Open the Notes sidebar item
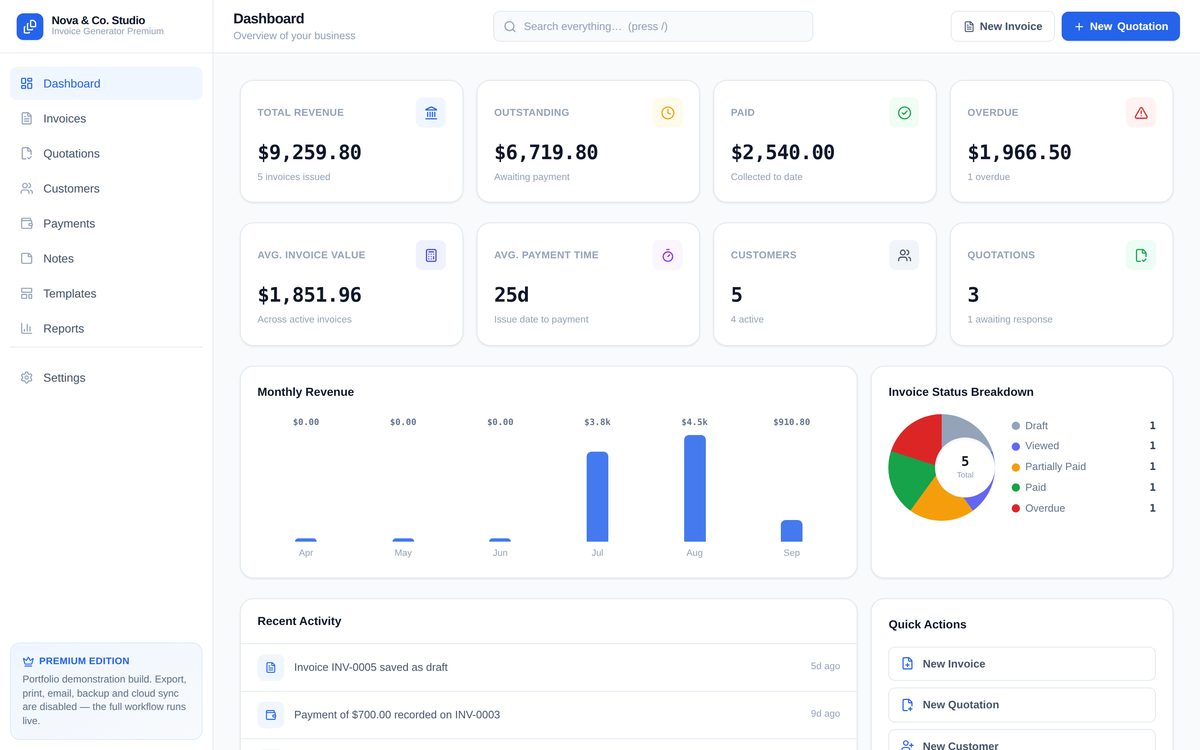 (106, 259)
